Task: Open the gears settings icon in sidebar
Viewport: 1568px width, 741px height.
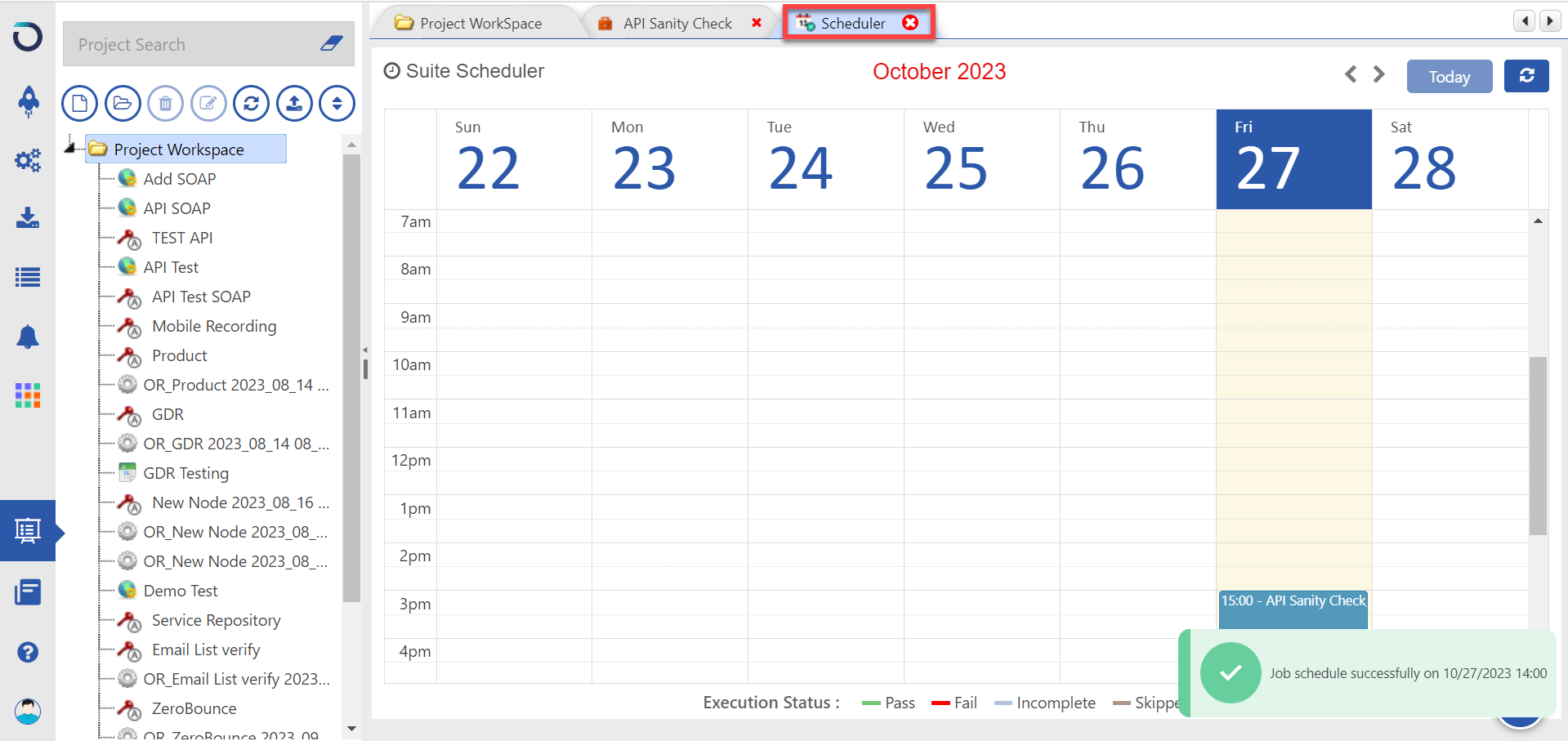Action: click(x=28, y=160)
